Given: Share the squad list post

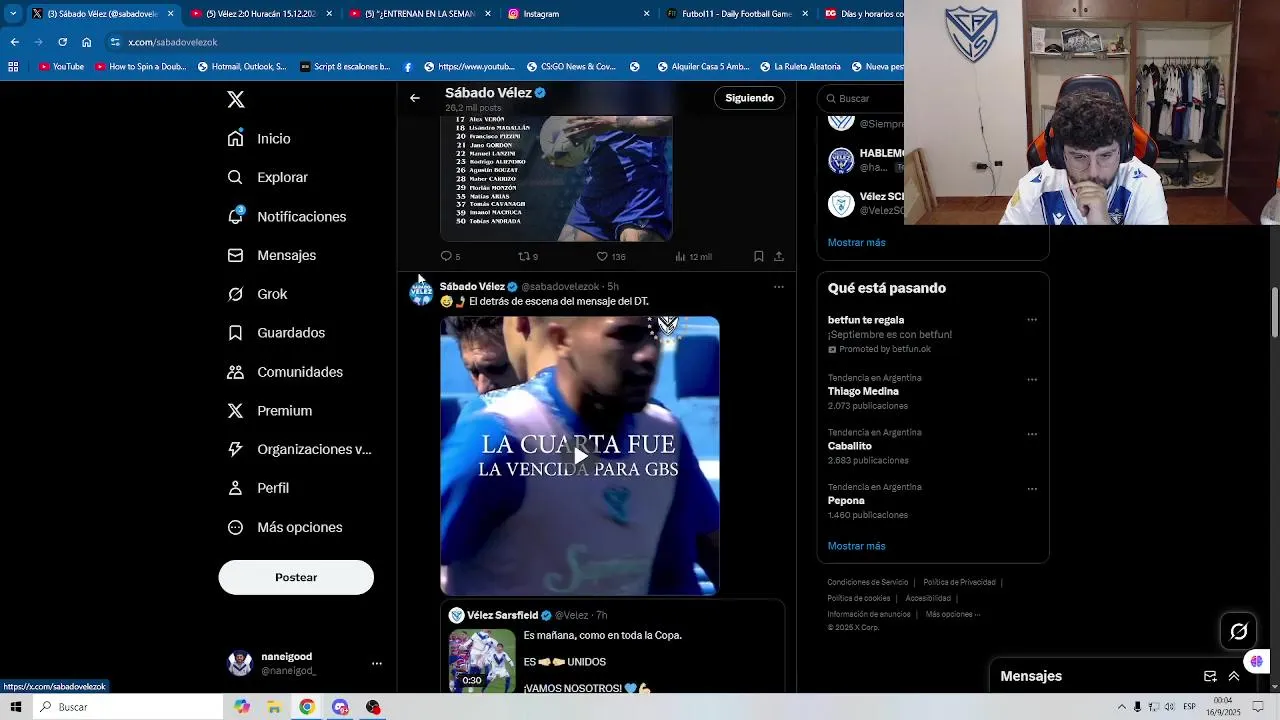Looking at the screenshot, I should point(779,257).
